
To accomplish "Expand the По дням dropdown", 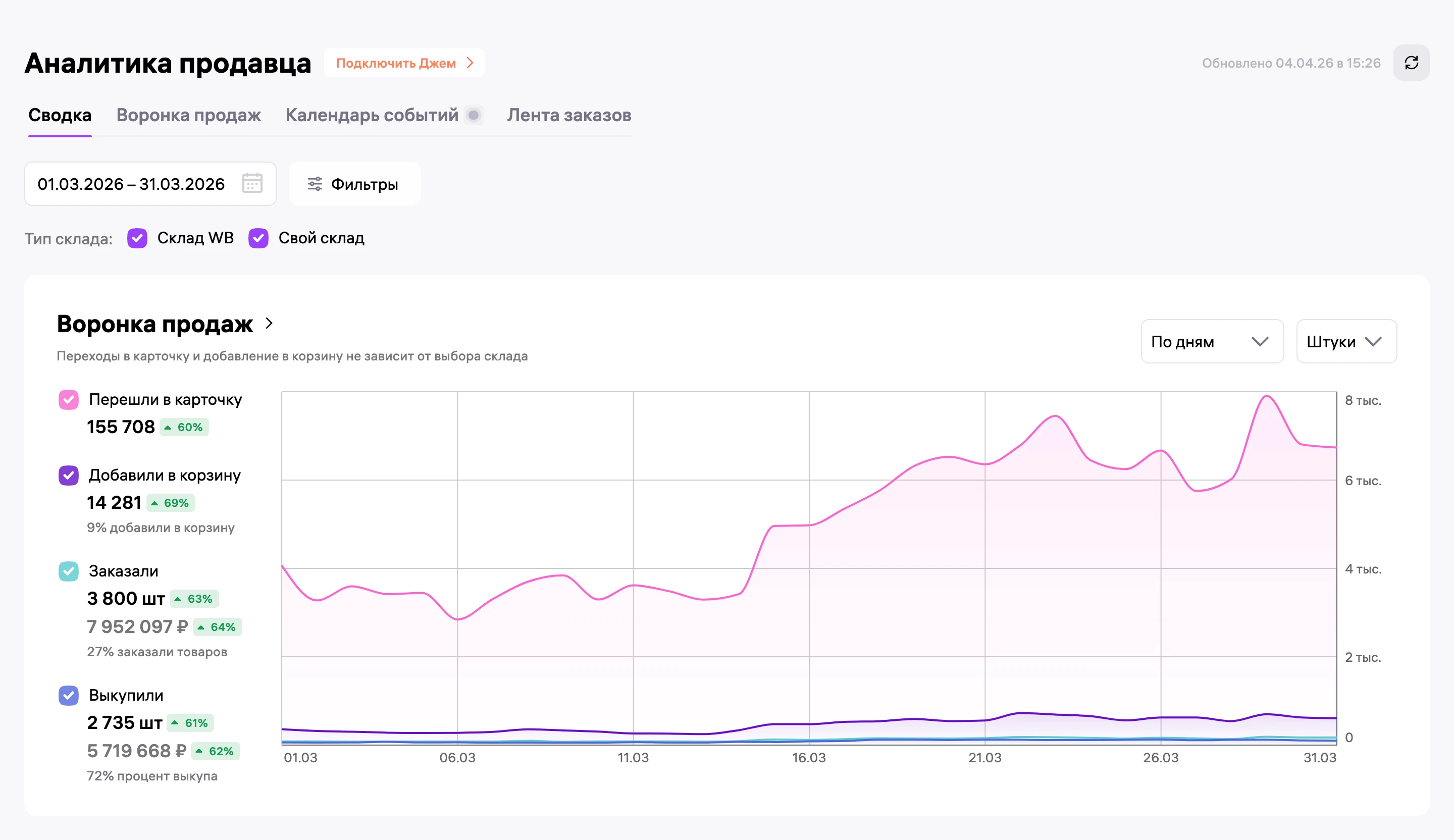I will pos(1212,342).
